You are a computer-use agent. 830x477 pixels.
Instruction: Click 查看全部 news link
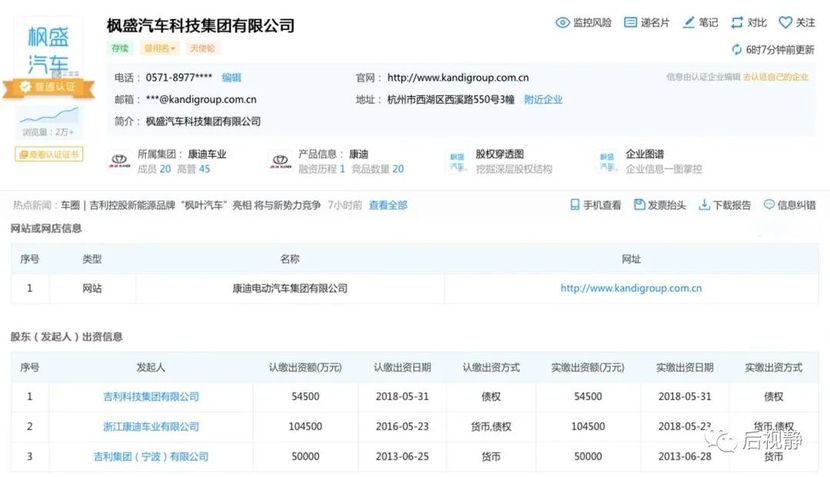coord(388,205)
